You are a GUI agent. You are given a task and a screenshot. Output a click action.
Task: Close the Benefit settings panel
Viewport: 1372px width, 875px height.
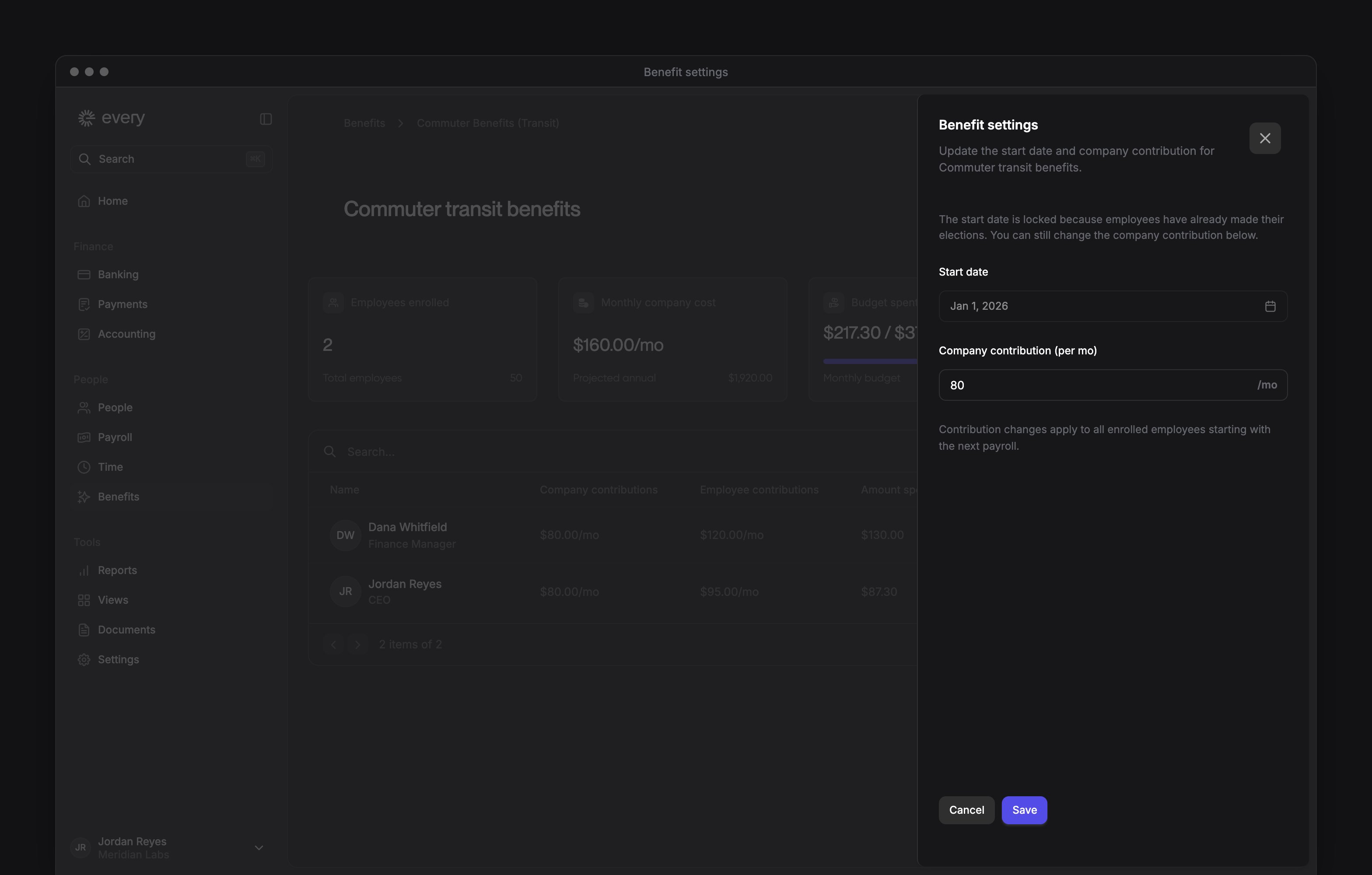(x=1264, y=138)
